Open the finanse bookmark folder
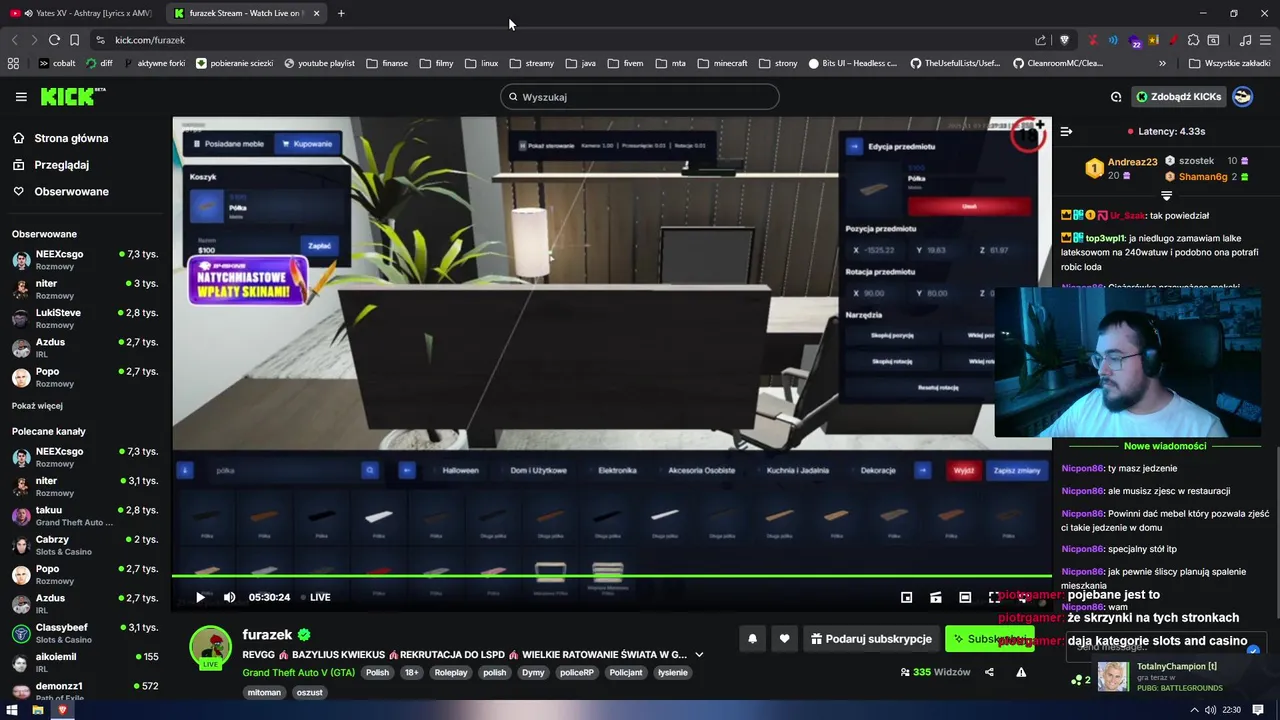1280x720 pixels. [x=387, y=63]
